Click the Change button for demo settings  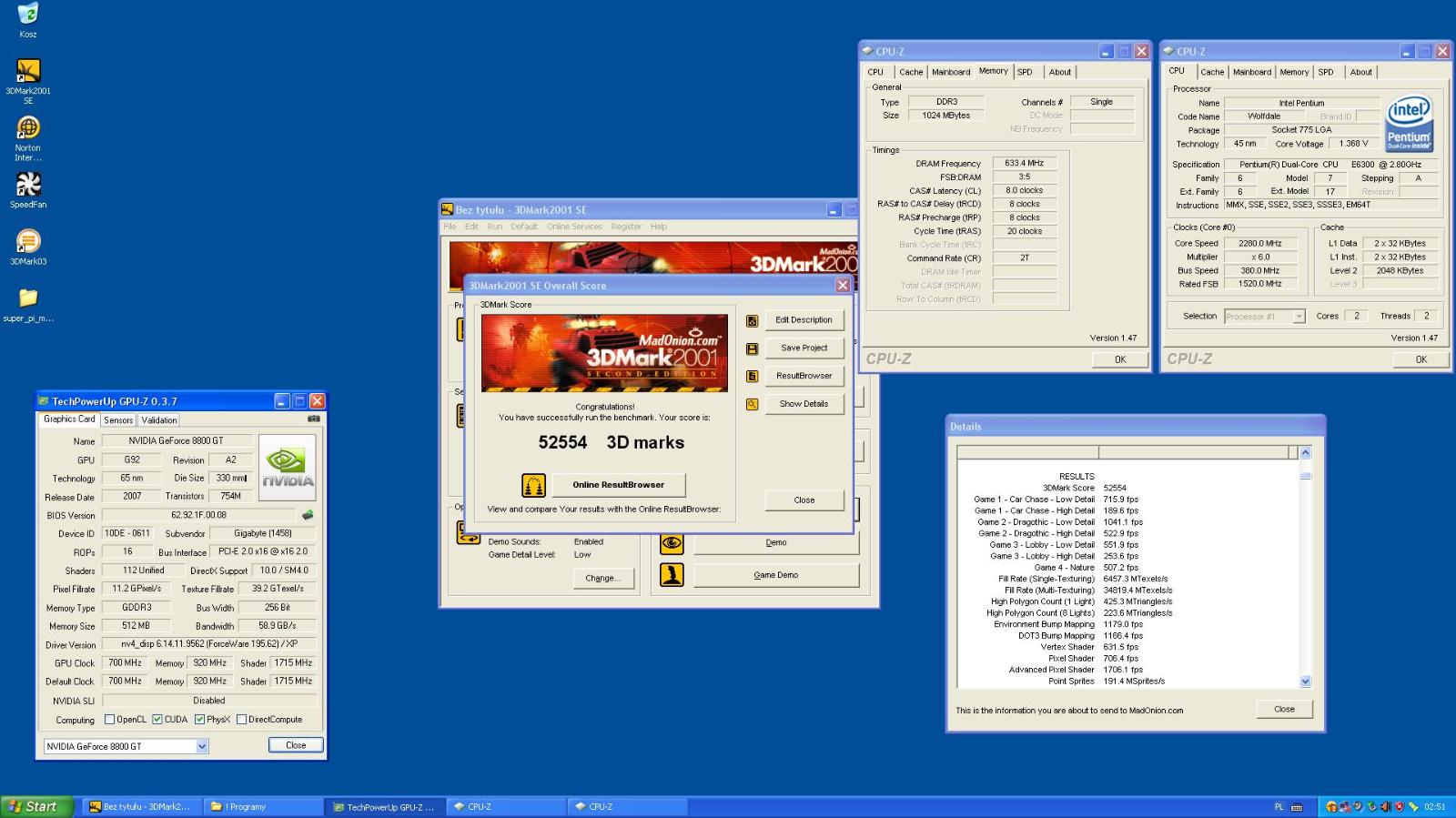(x=602, y=579)
